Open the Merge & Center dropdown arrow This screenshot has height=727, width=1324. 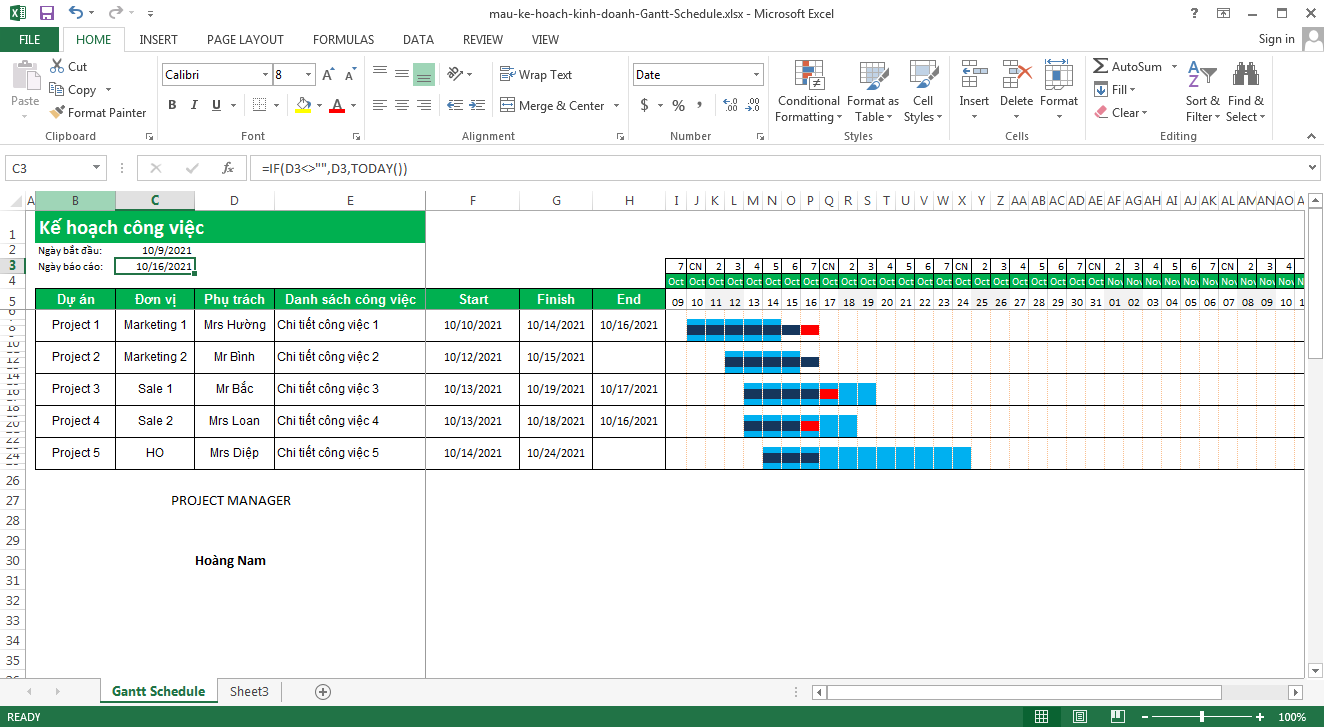click(616, 105)
